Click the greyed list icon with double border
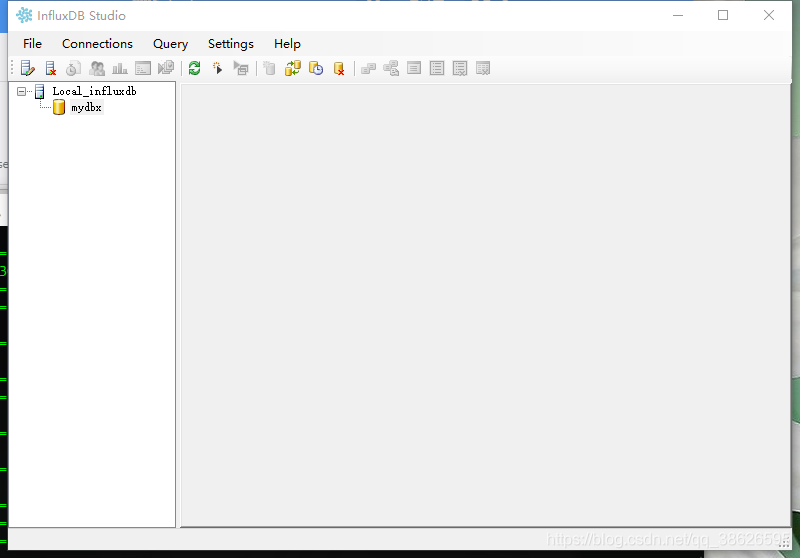The image size is (800, 558). [437, 68]
